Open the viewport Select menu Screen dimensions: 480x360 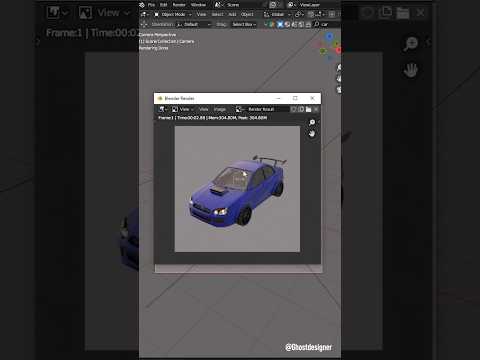pyautogui.click(x=217, y=14)
